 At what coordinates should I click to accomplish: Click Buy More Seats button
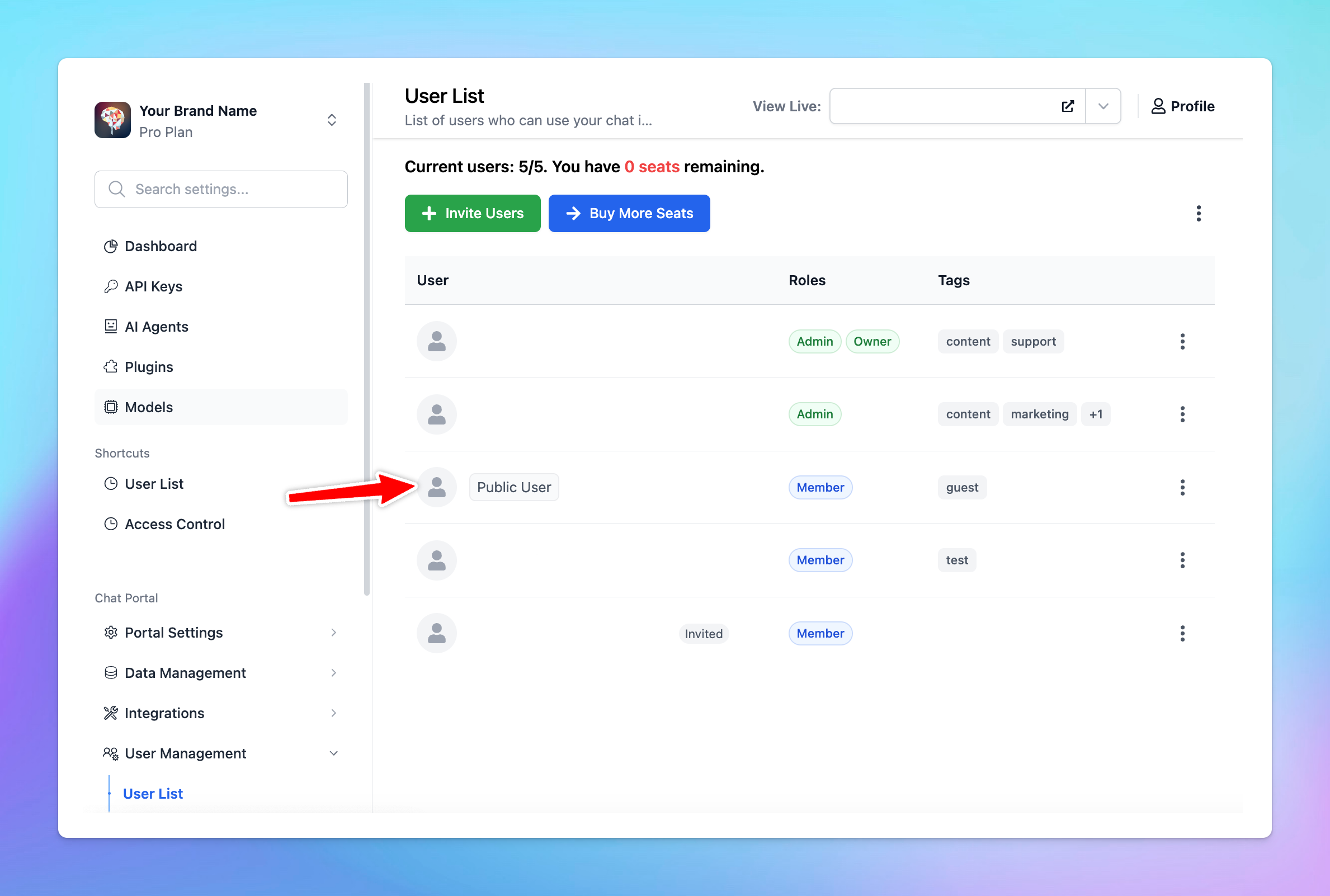click(x=629, y=213)
